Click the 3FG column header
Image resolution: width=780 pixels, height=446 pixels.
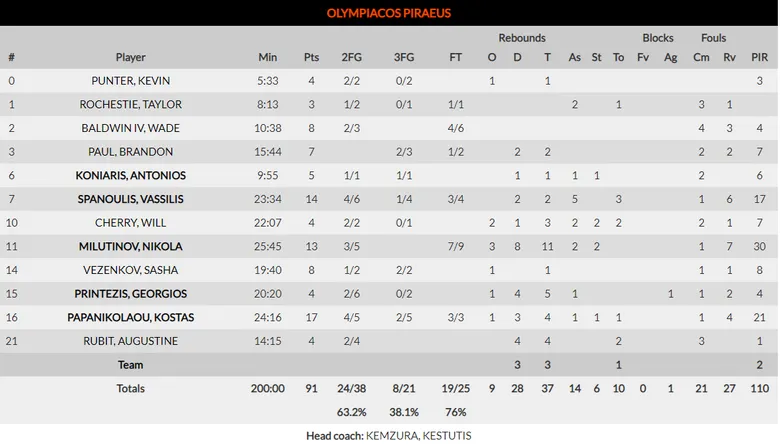point(404,57)
